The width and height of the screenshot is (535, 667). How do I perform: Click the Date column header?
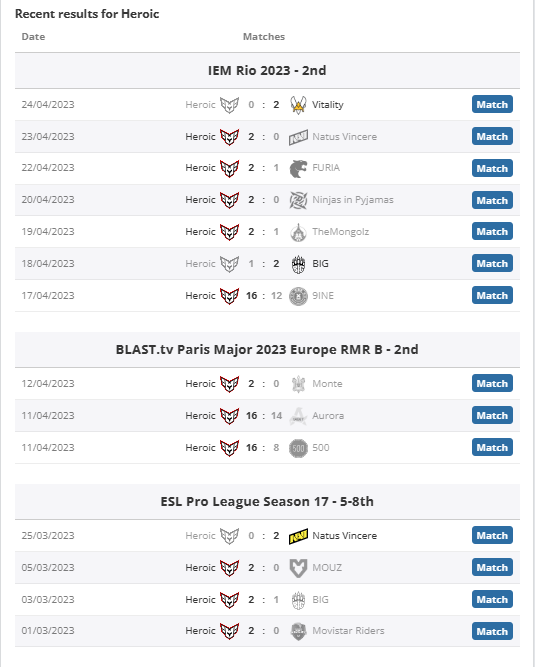coord(33,37)
